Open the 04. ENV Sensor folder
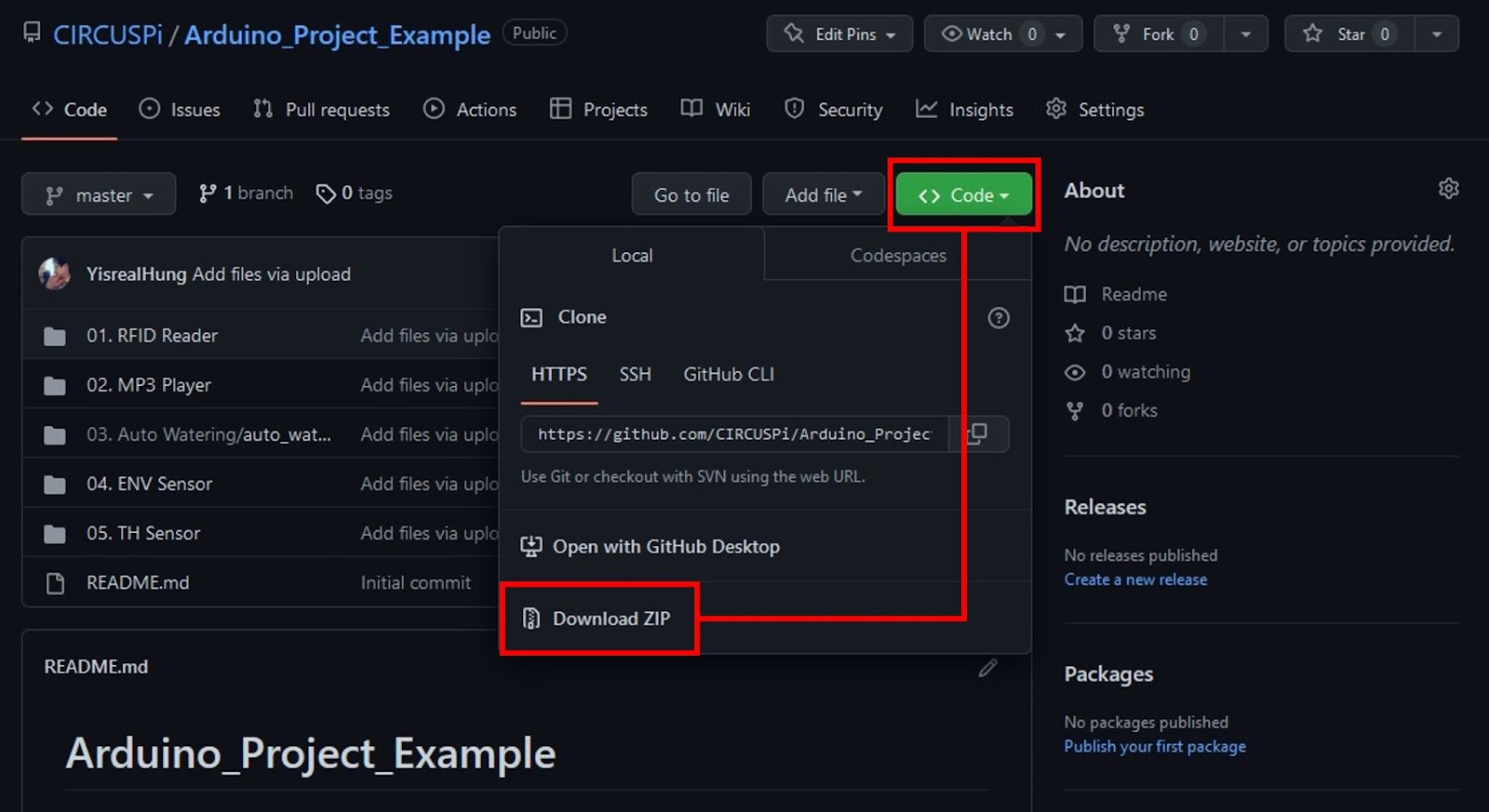 149,483
